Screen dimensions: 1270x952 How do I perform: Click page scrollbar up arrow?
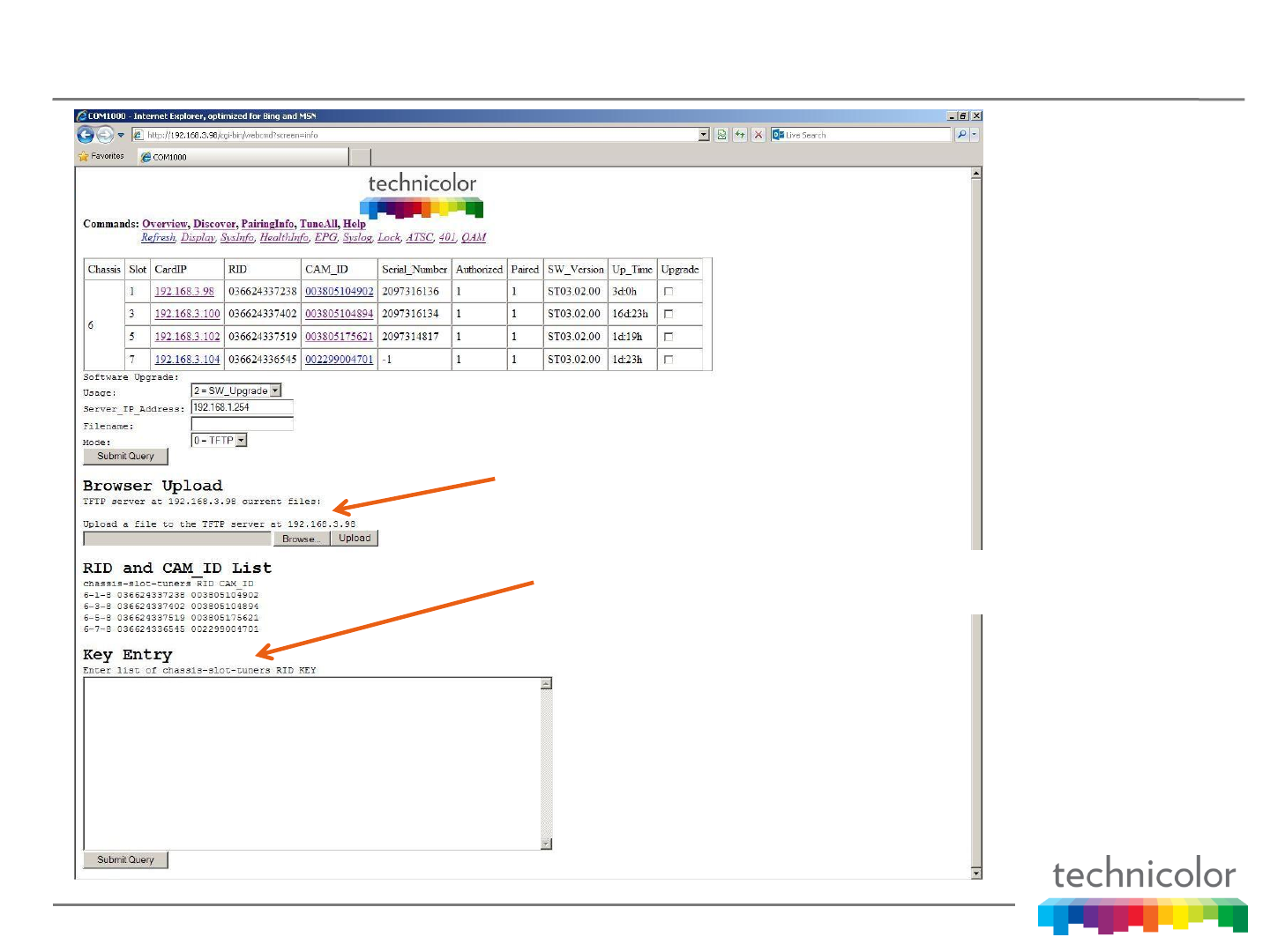(x=976, y=174)
